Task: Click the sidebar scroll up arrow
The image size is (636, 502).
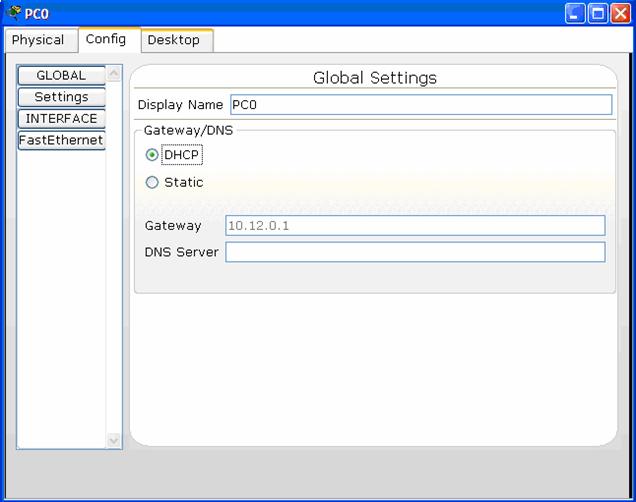Action: click(113, 73)
